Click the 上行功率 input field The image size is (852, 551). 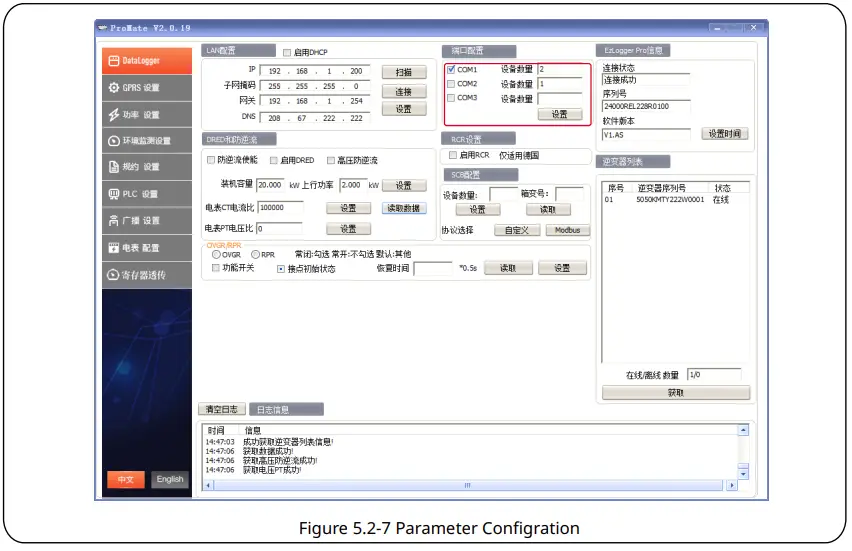pyautogui.click(x=353, y=185)
